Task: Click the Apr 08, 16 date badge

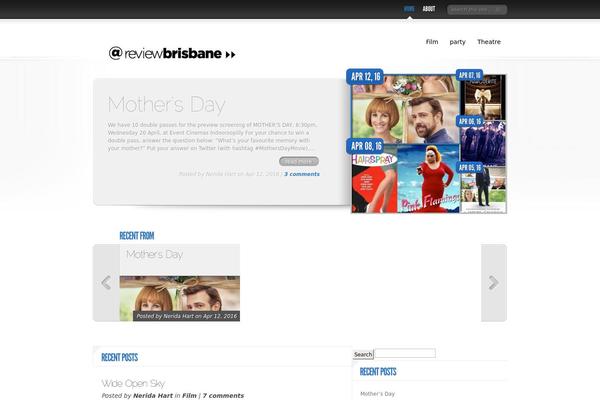Action: [x=366, y=146]
